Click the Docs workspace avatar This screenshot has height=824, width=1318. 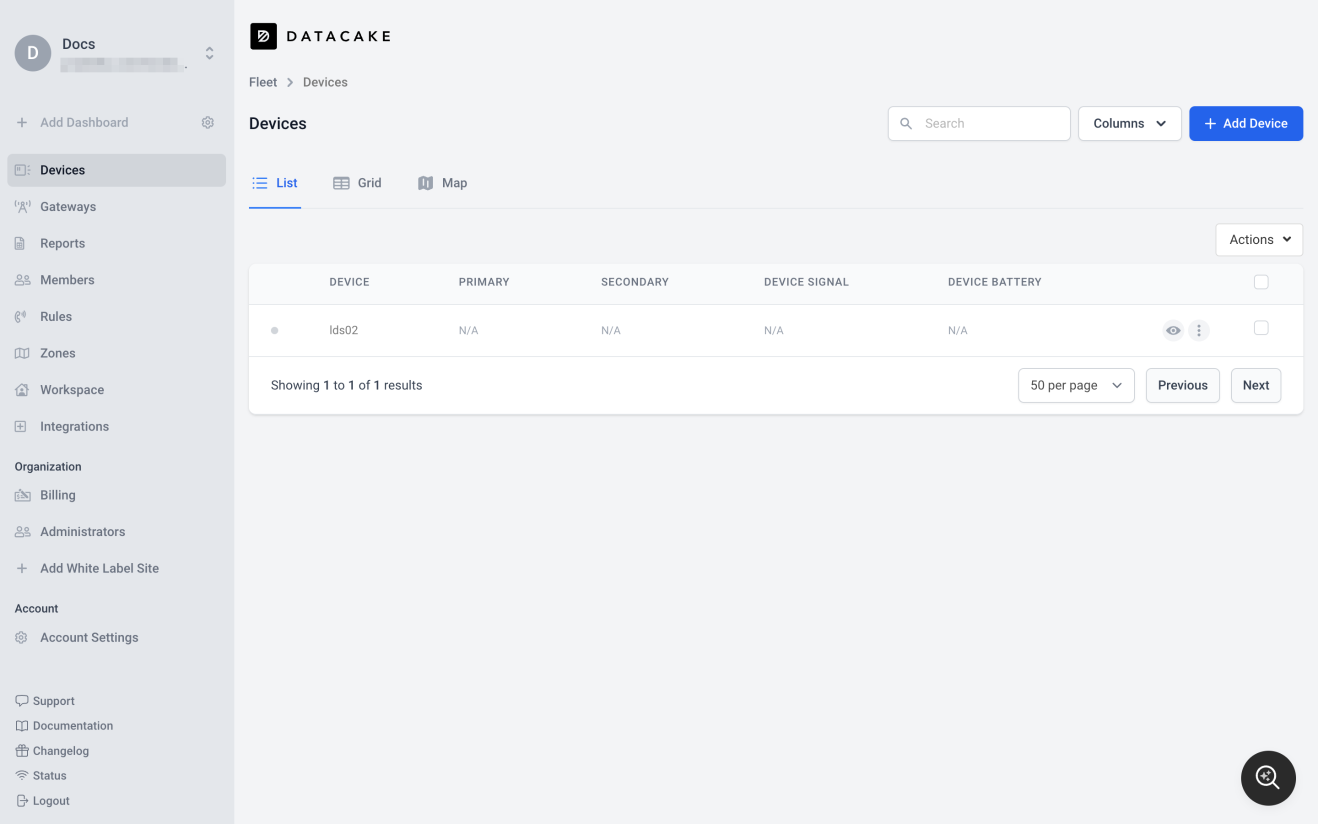33,53
